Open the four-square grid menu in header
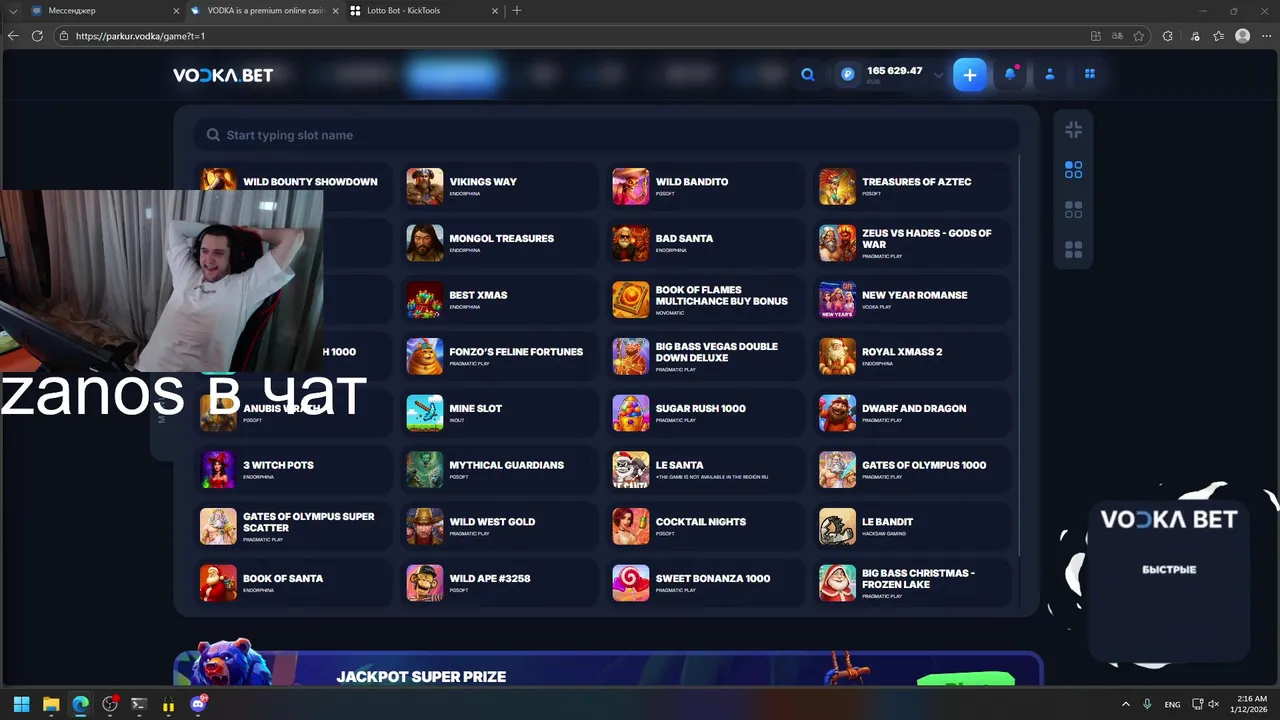The image size is (1280, 720). [x=1090, y=75]
